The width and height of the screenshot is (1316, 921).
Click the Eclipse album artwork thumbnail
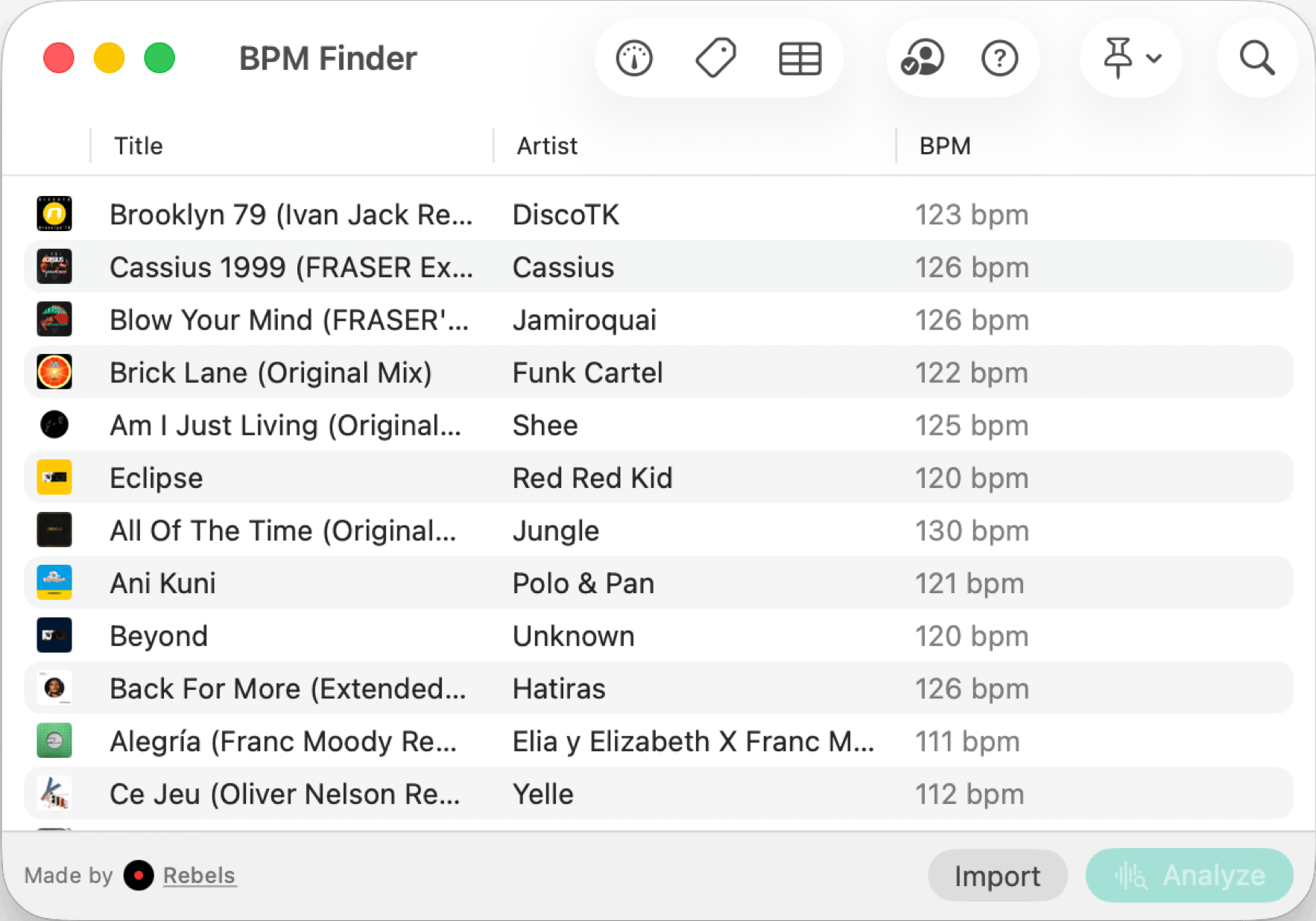click(54, 478)
